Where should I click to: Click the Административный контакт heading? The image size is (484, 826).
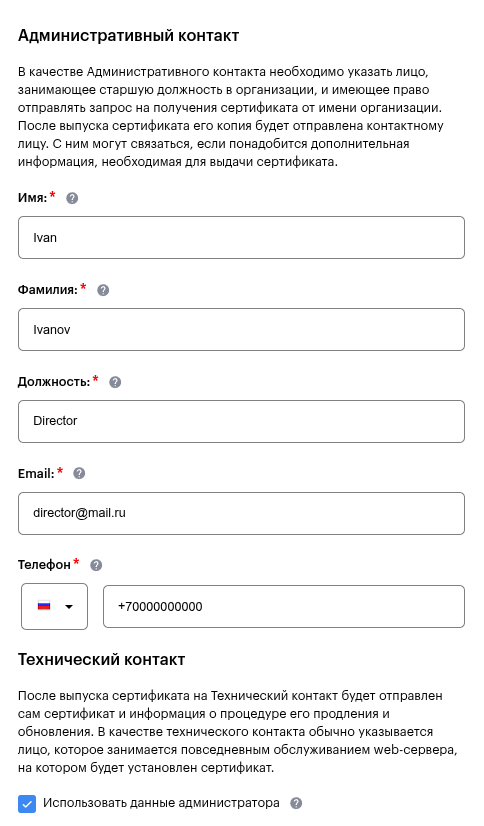click(129, 35)
